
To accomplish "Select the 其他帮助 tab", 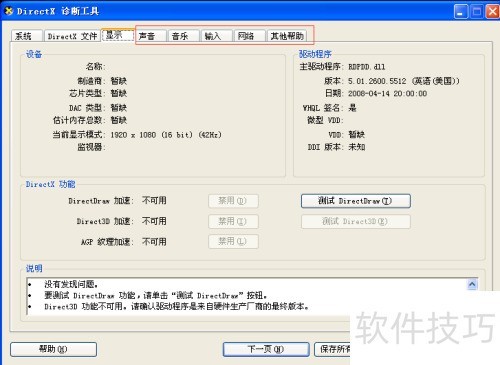I will point(287,36).
